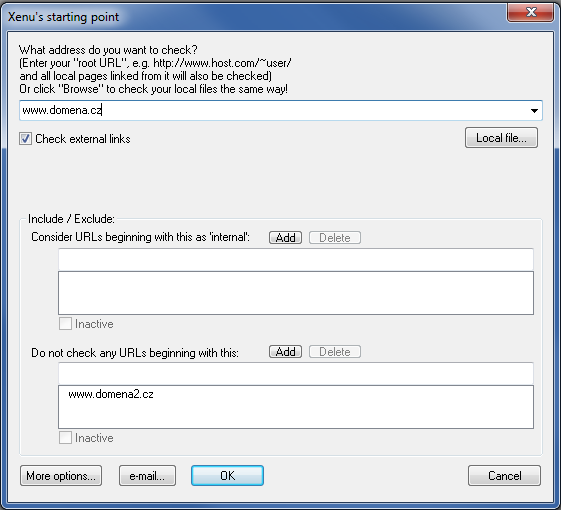Expand the address history dropdown arrow
561x510 pixels.
(534, 111)
